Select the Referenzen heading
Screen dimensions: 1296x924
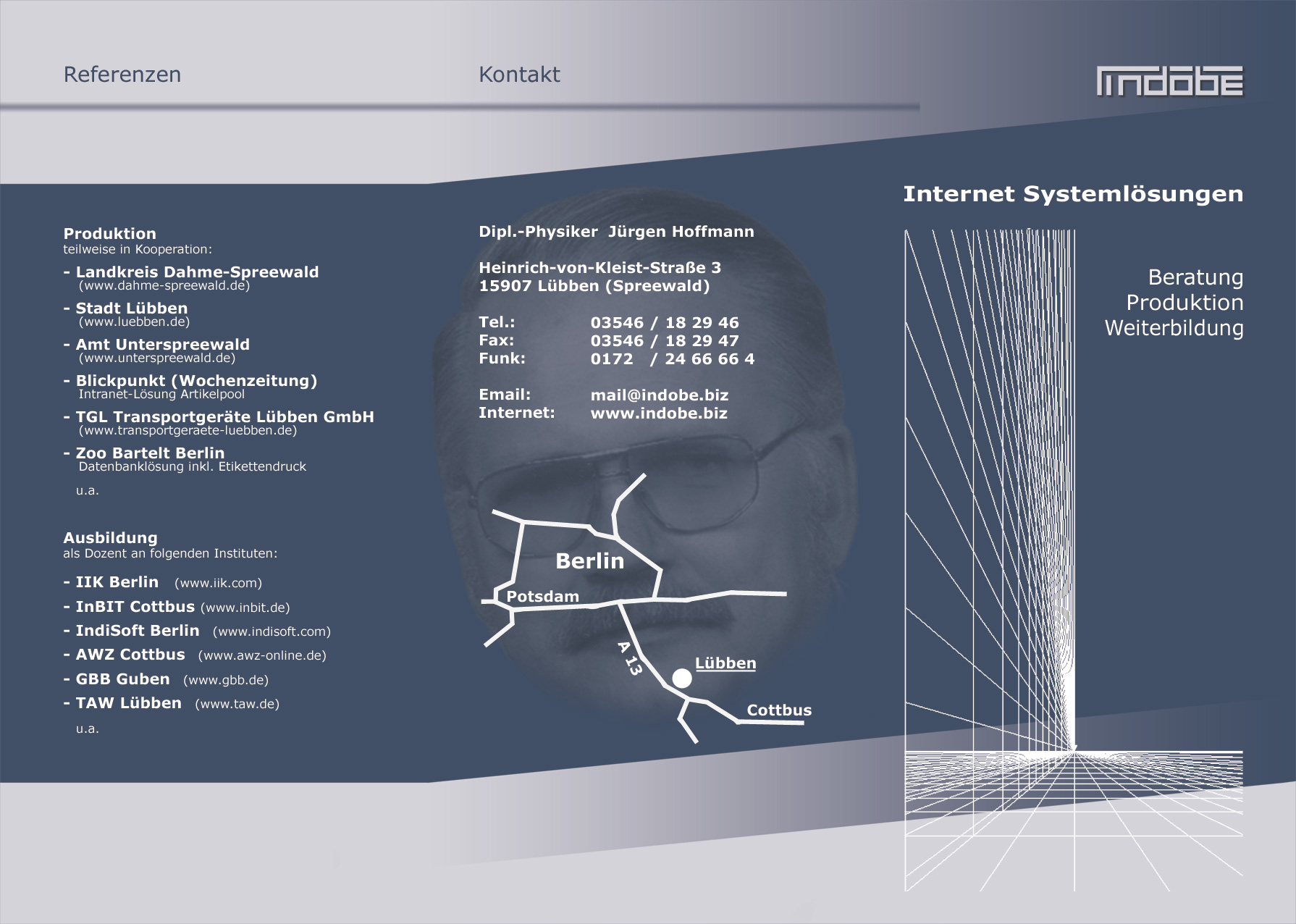(x=122, y=75)
